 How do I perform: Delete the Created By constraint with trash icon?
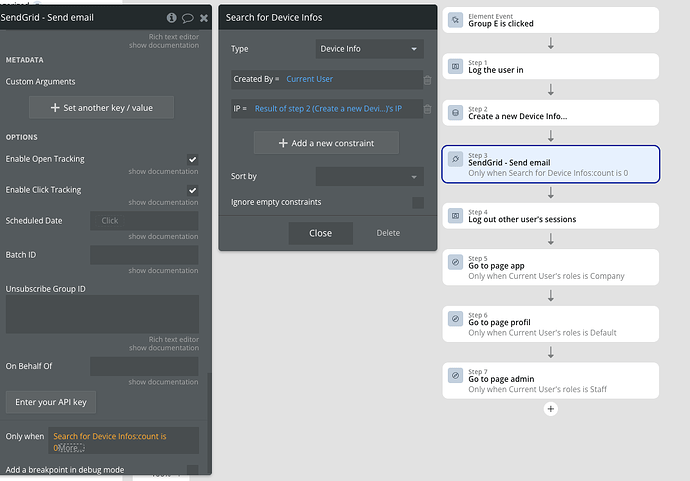pos(427,80)
